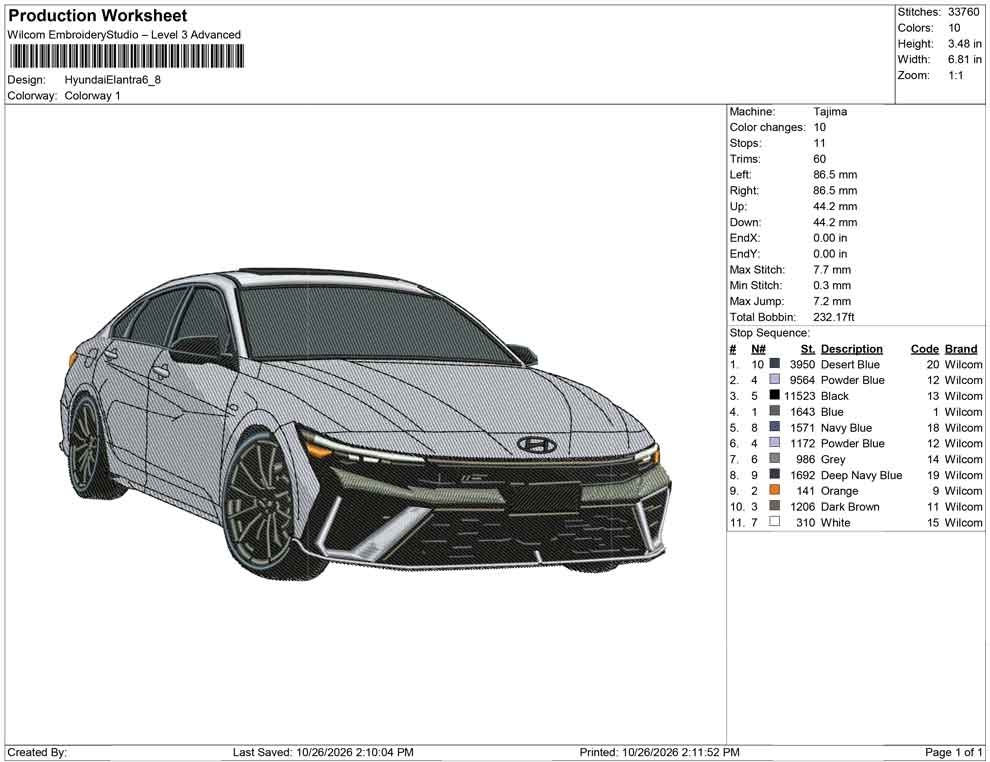Click the "Brand" column header
990x762 pixels.
click(x=961, y=349)
